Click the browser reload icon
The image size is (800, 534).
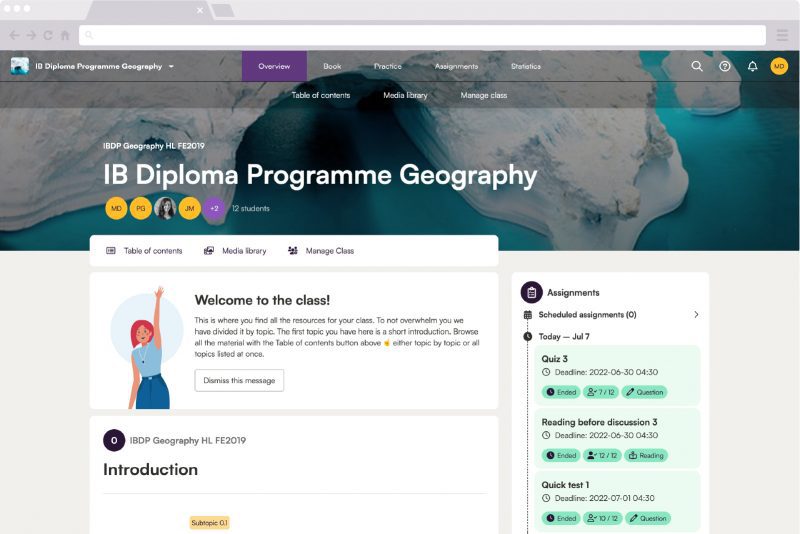pyautogui.click(x=48, y=35)
